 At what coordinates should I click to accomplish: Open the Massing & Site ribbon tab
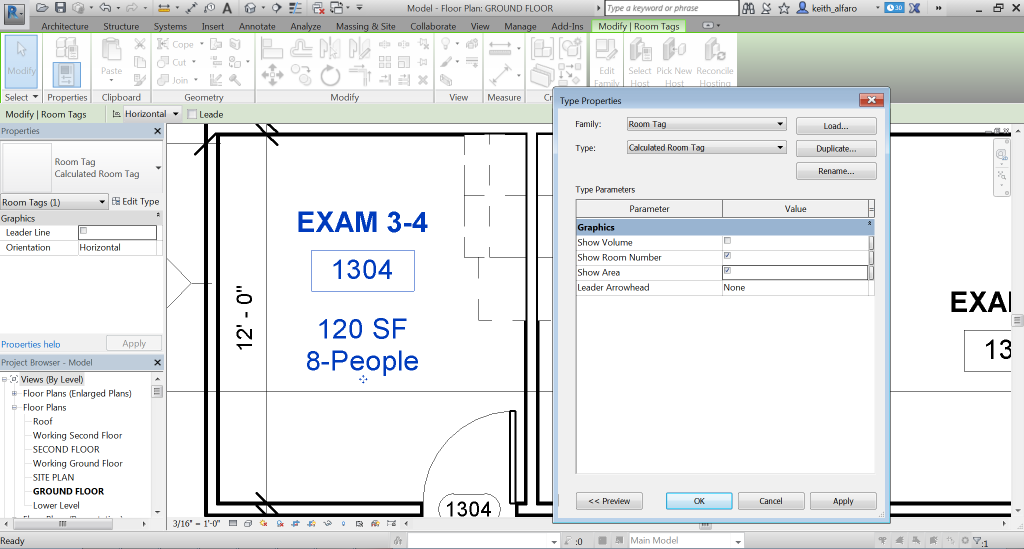point(365,26)
